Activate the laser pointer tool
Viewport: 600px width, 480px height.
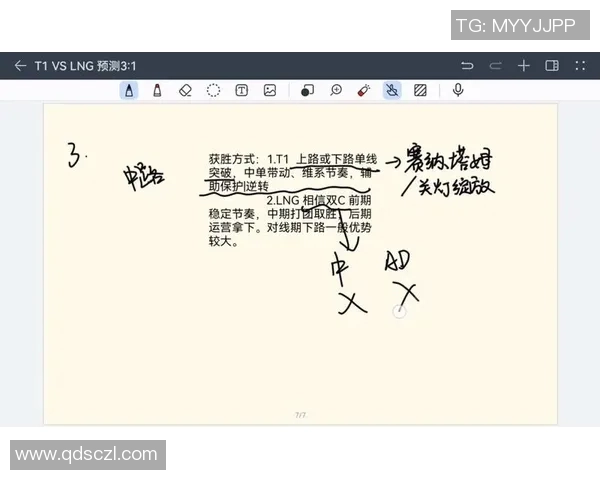tap(364, 91)
